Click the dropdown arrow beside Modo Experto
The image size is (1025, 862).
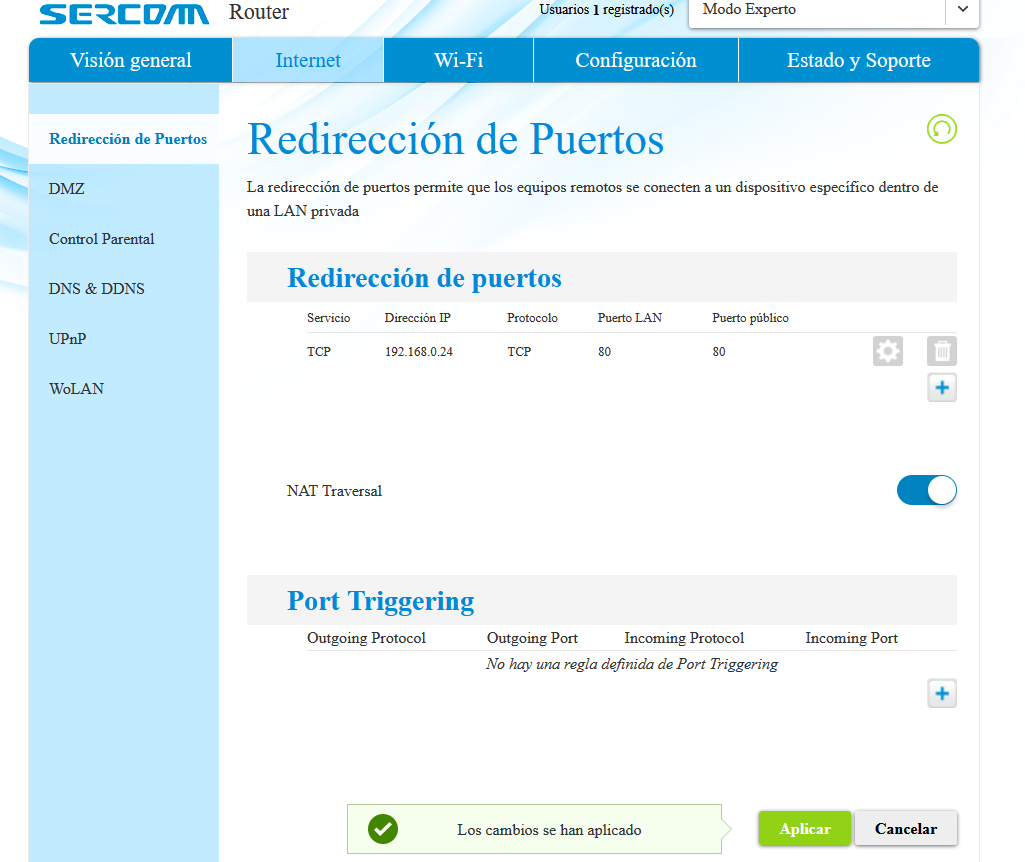962,10
